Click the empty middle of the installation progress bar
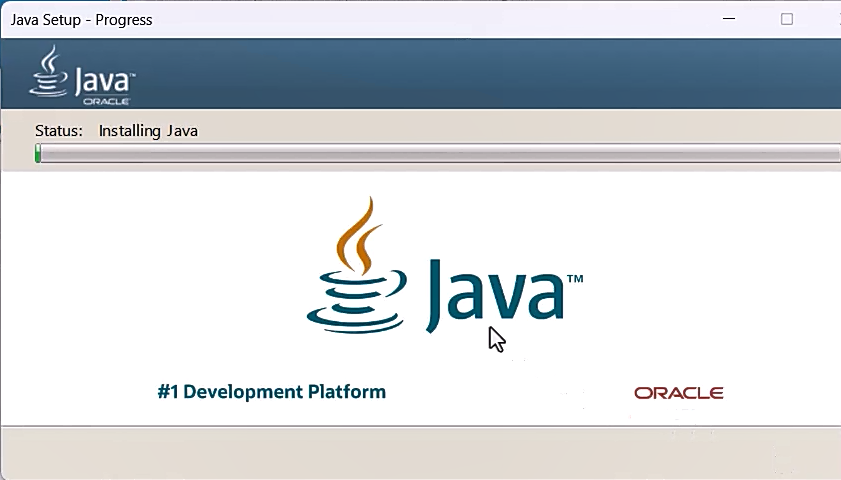Image resolution: width=841 pixels, height=480 pixels. pos(440,153)
